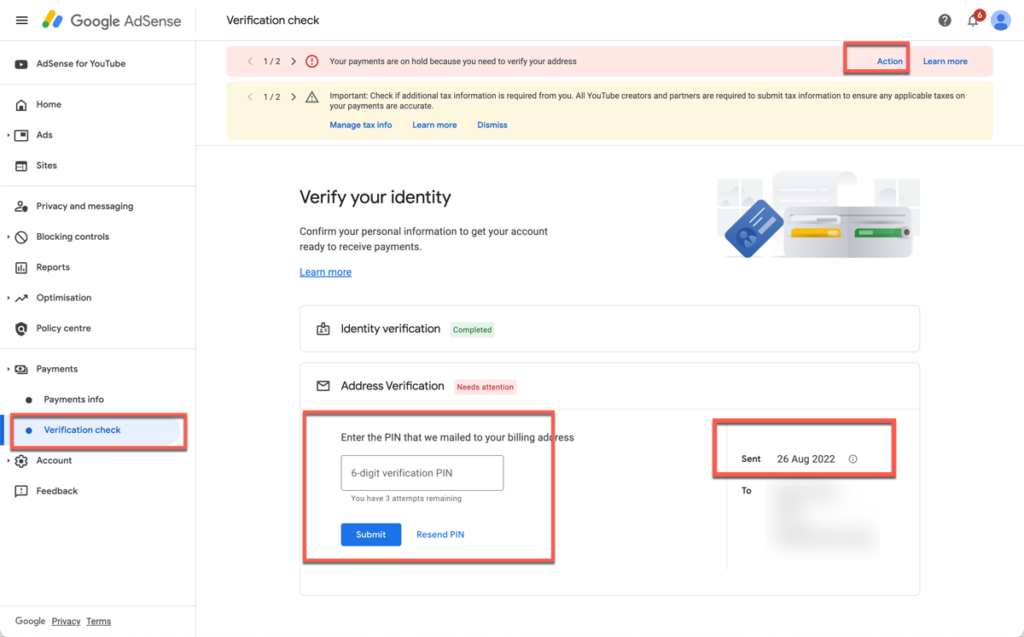Click the Action link in red alert

pyautogui.click(x=889, y=61)
